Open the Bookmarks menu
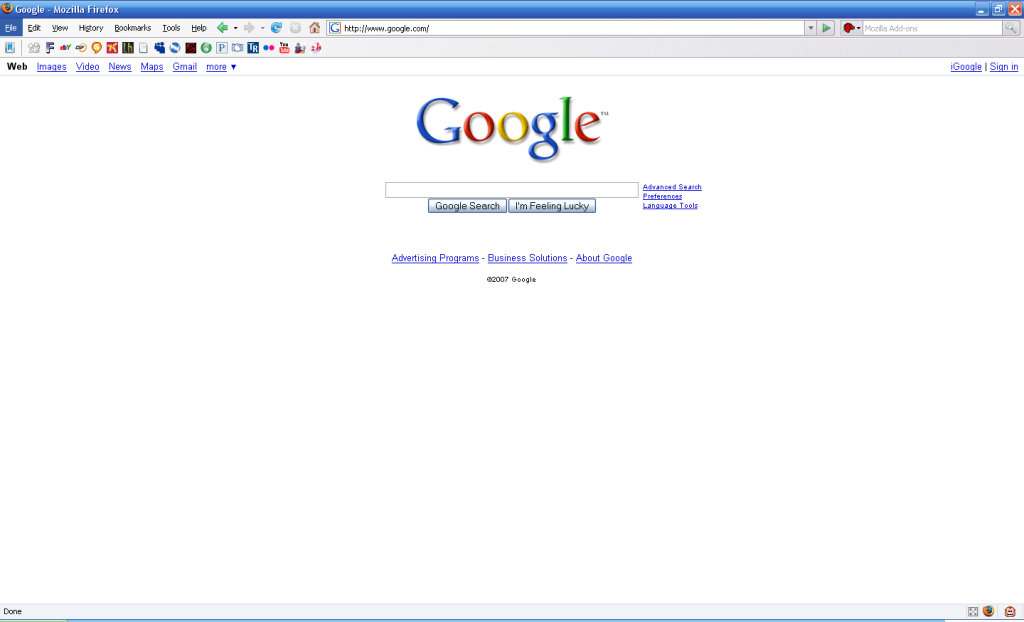1024x622 pixels. click(x=133, y=28)
